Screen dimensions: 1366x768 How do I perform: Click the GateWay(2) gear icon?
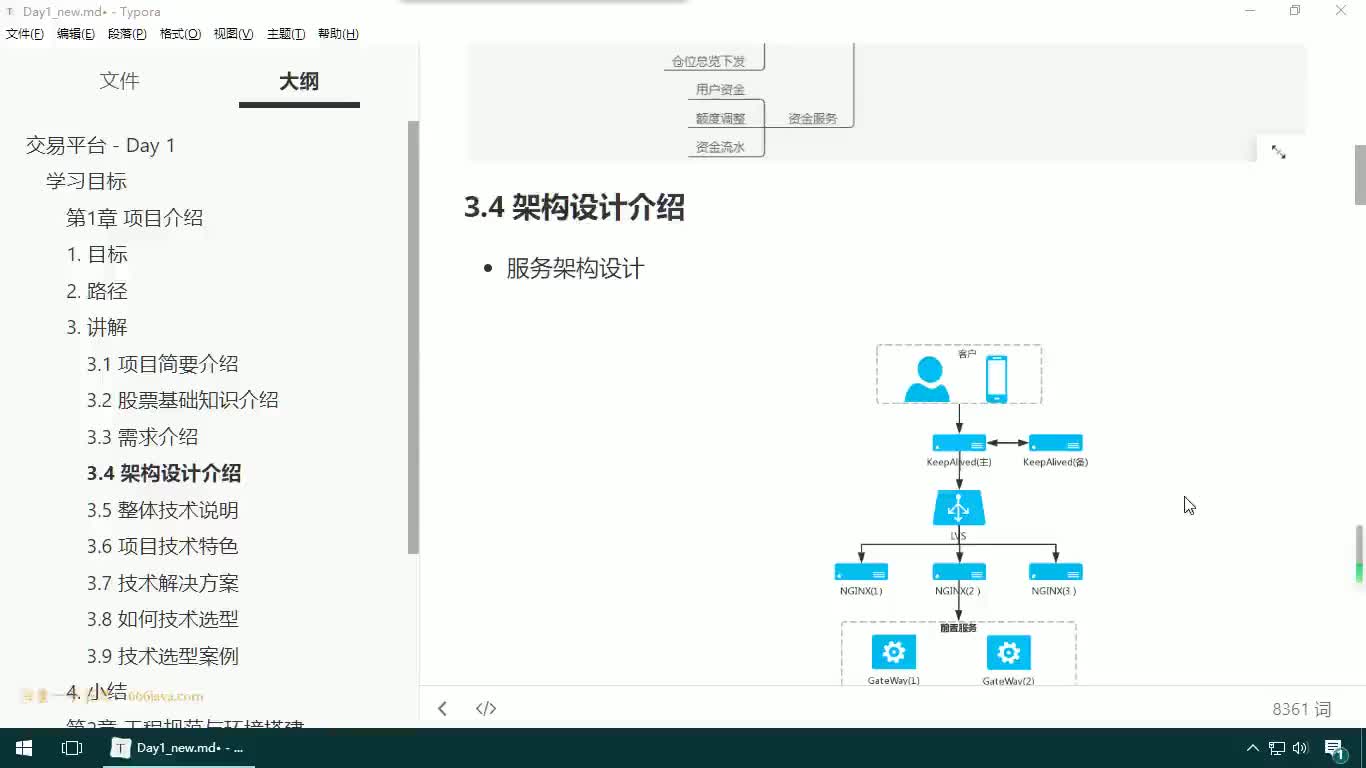(x=1008, y=653)
